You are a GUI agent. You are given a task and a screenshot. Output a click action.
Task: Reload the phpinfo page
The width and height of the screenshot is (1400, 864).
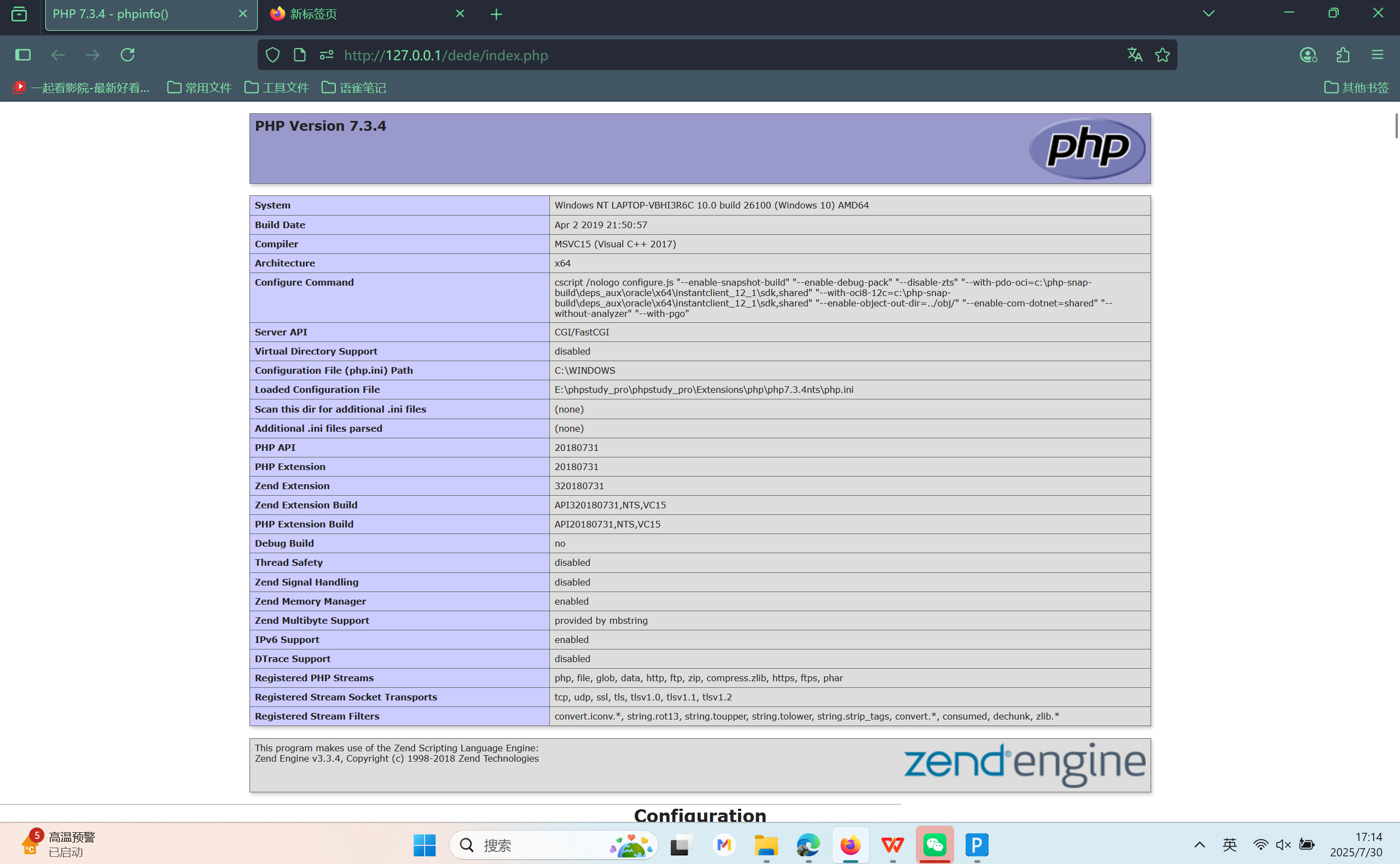click(x=127, y=55)
